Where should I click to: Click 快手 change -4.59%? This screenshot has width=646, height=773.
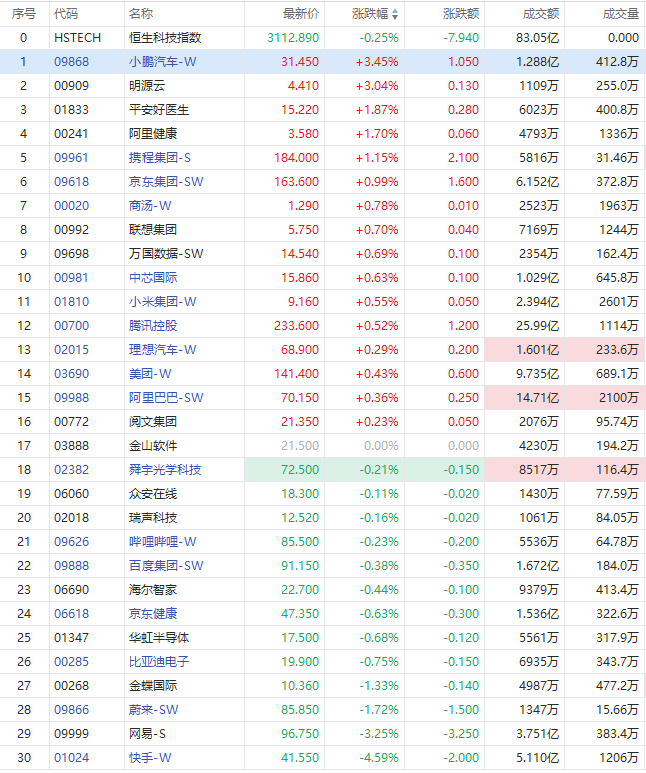(379, 758)
